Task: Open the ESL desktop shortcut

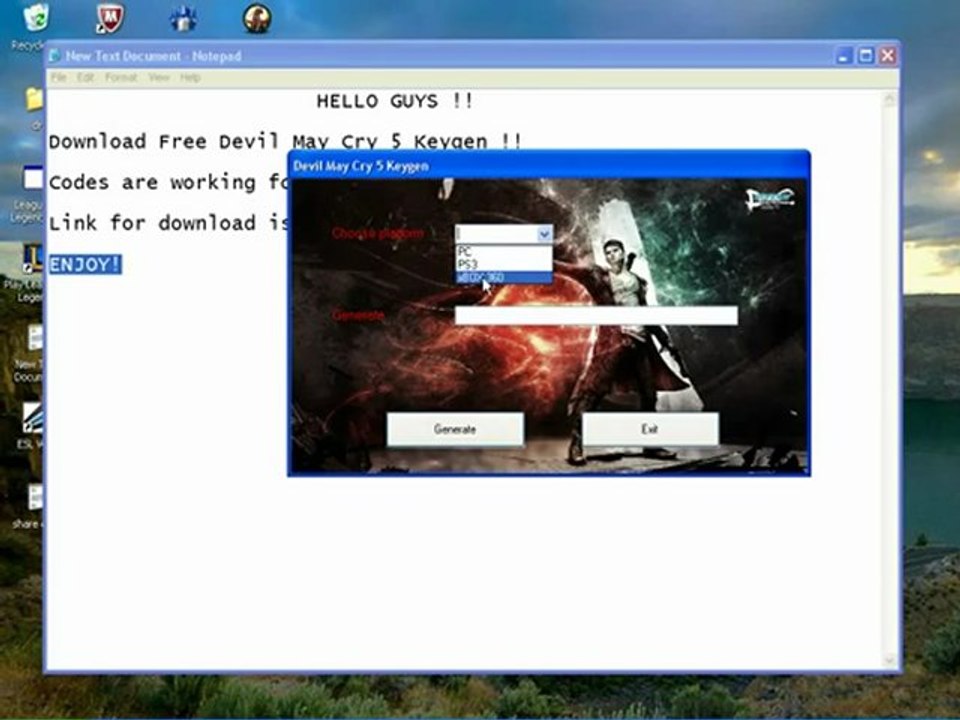Action: coord(33,418)
